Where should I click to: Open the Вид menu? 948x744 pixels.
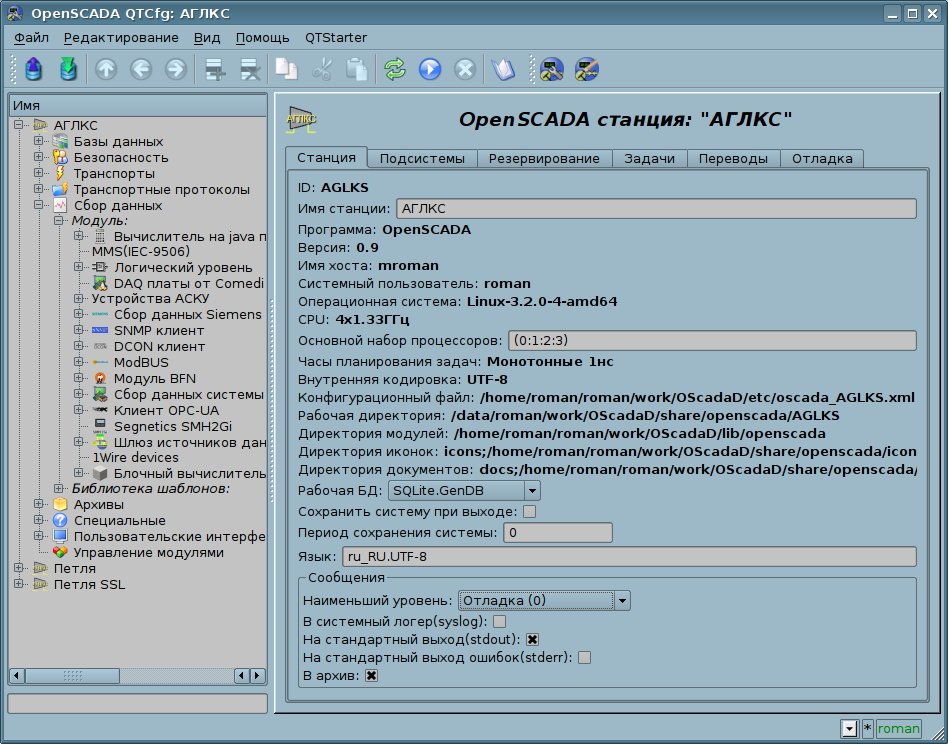[207, 37]
